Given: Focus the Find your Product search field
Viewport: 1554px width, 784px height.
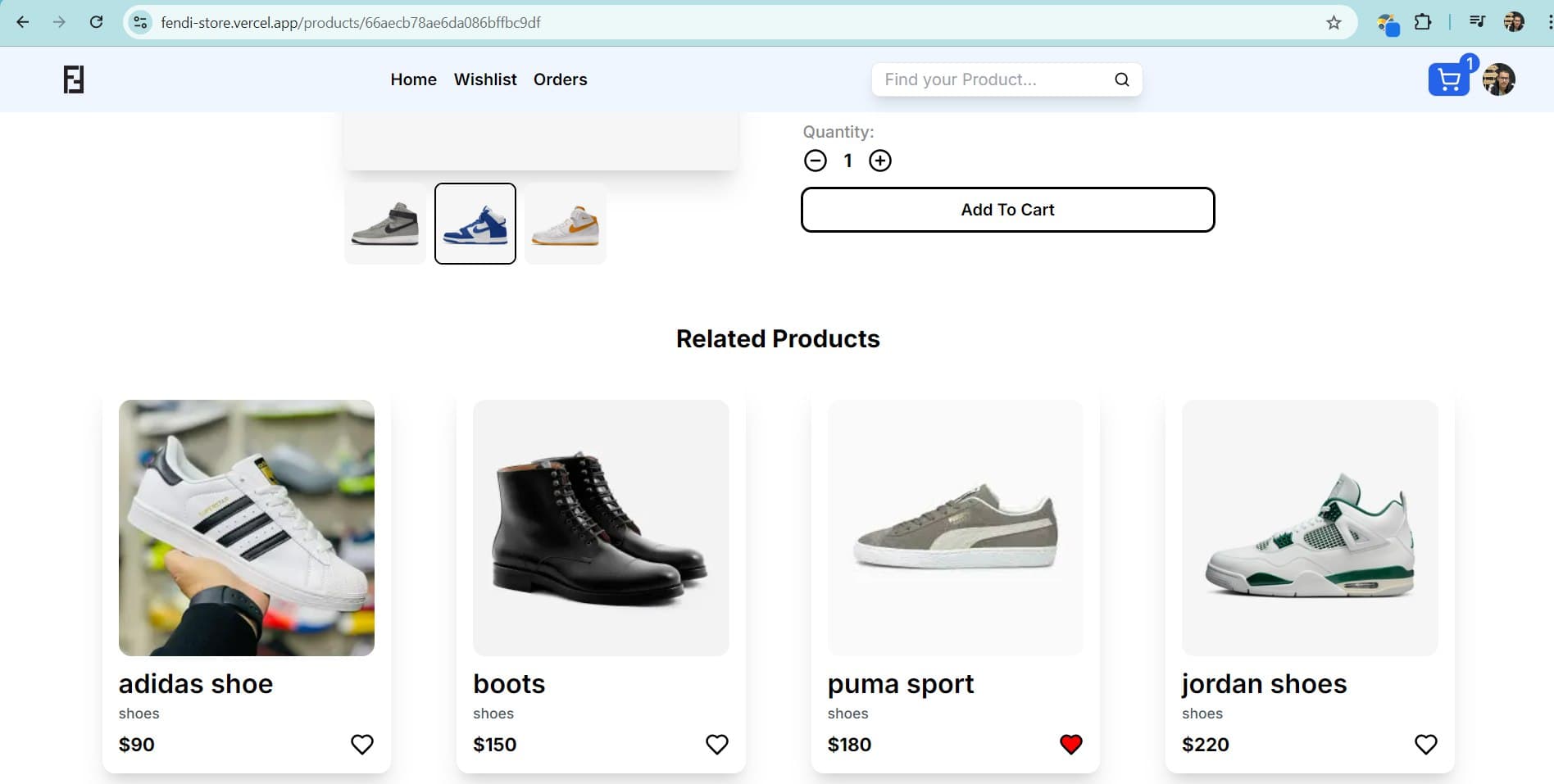Looking at the screenshot, I should [992, 79].
